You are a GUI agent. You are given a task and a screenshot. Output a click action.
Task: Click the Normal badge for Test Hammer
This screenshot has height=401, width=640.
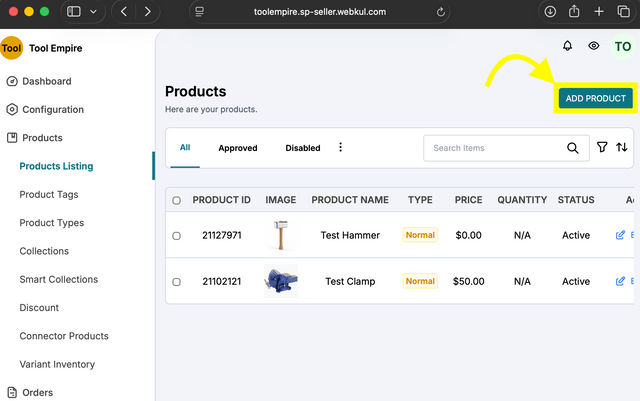pyautogui.click(x=420, y=235)
